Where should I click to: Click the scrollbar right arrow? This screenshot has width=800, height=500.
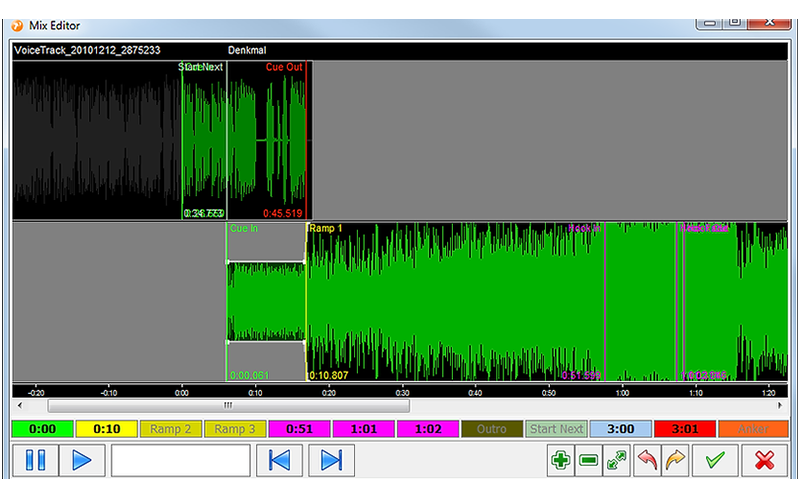point(780,406)
